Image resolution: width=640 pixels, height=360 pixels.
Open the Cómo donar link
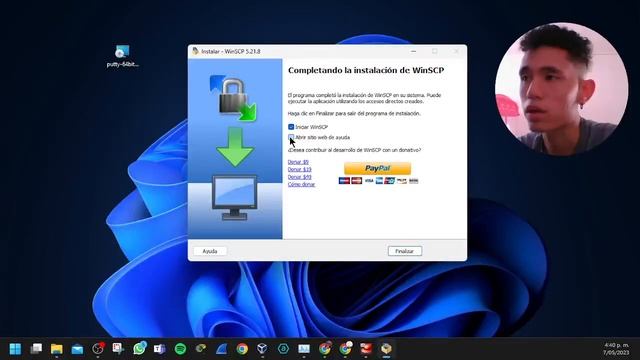(x=301, y=184)
